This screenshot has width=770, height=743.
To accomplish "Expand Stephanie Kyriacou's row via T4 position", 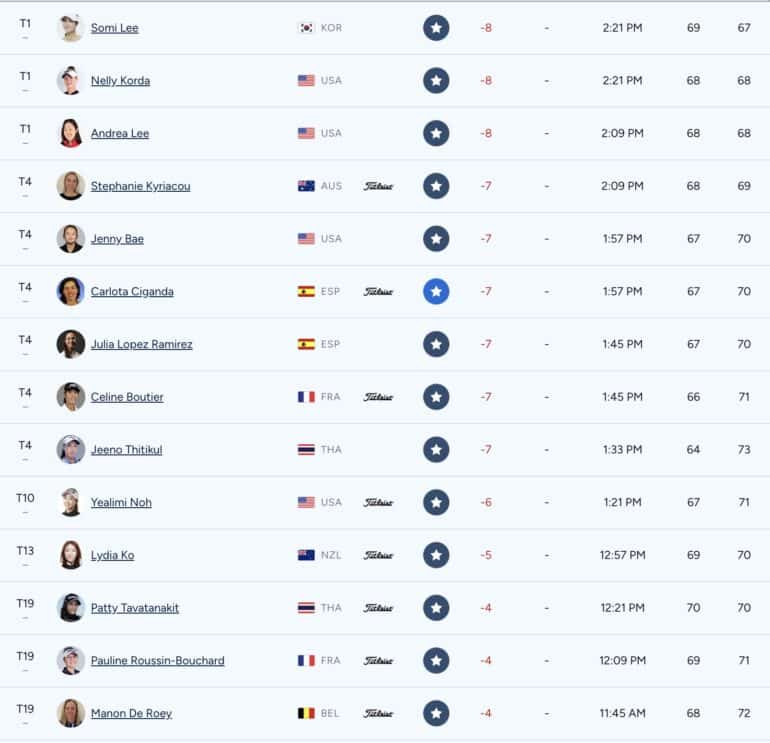I will [25, 196].
